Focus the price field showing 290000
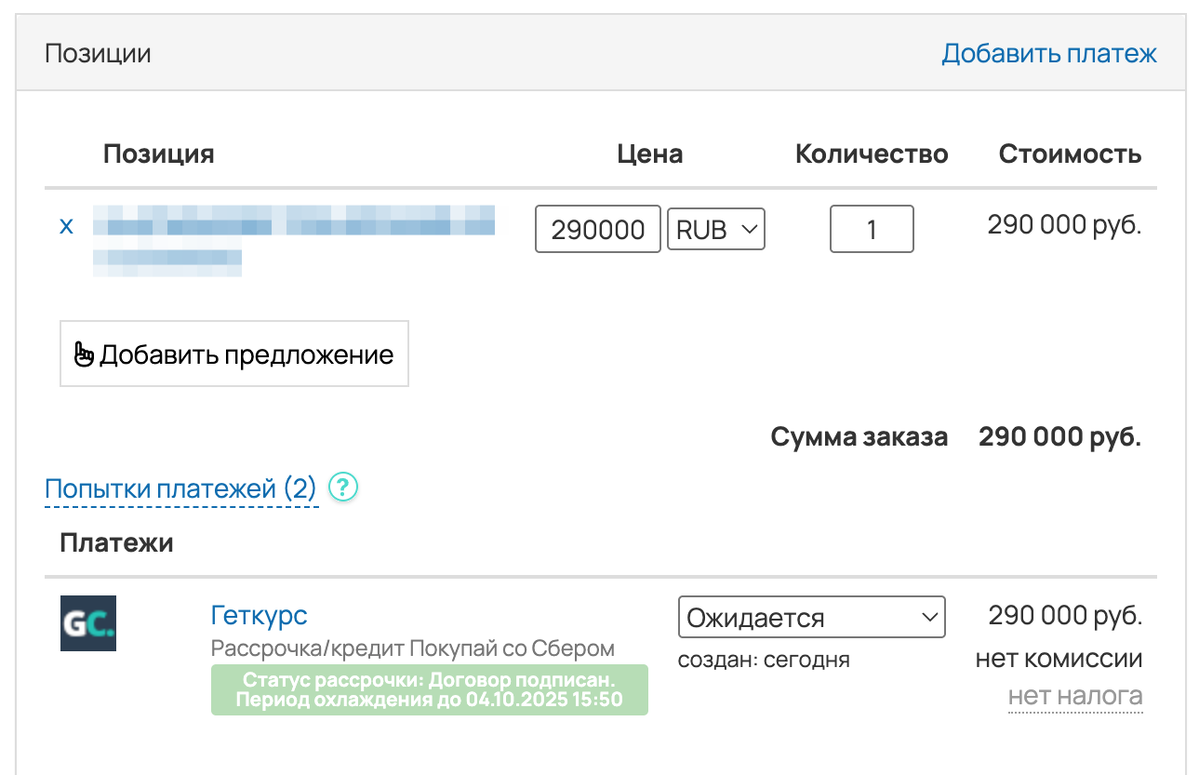 598,229
